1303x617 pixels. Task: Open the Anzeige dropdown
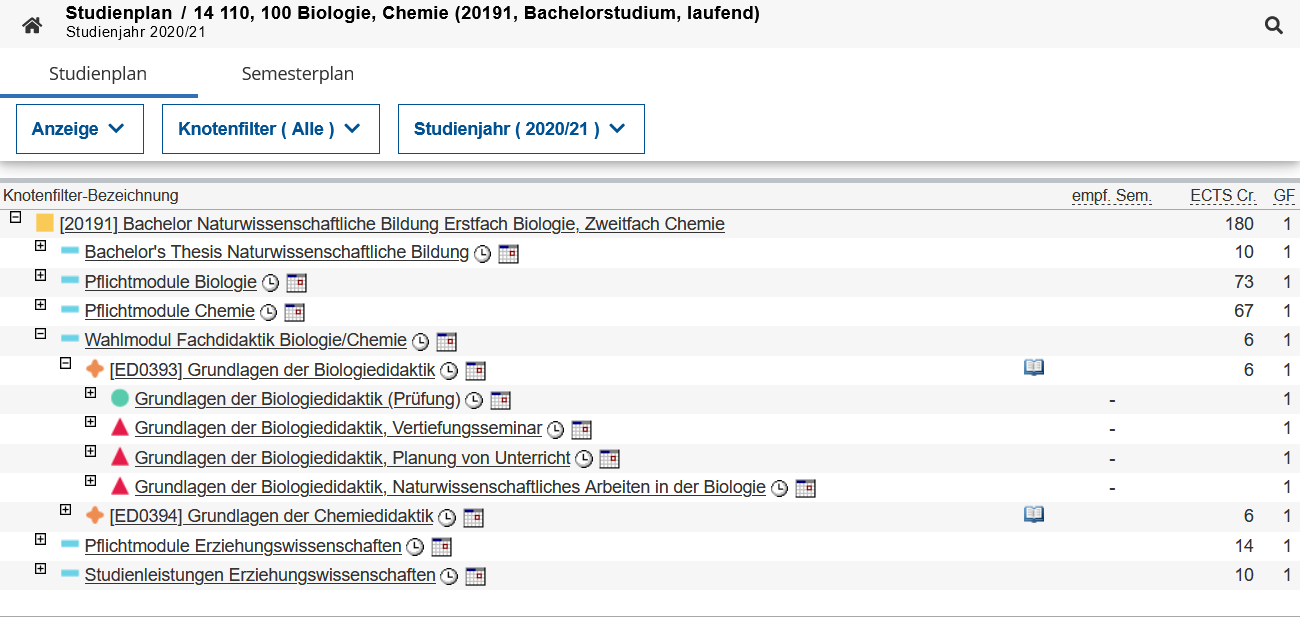79,129
